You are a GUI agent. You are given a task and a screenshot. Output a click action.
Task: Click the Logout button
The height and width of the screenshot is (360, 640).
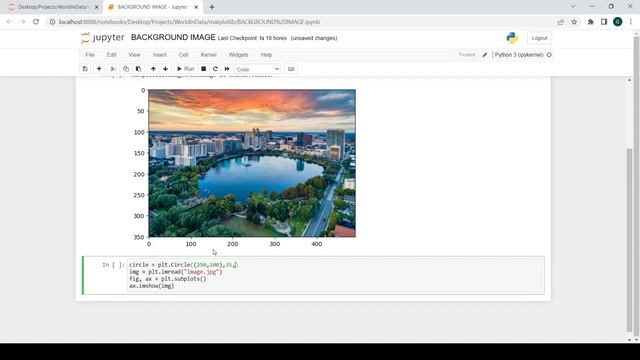(x=539, y=38)
